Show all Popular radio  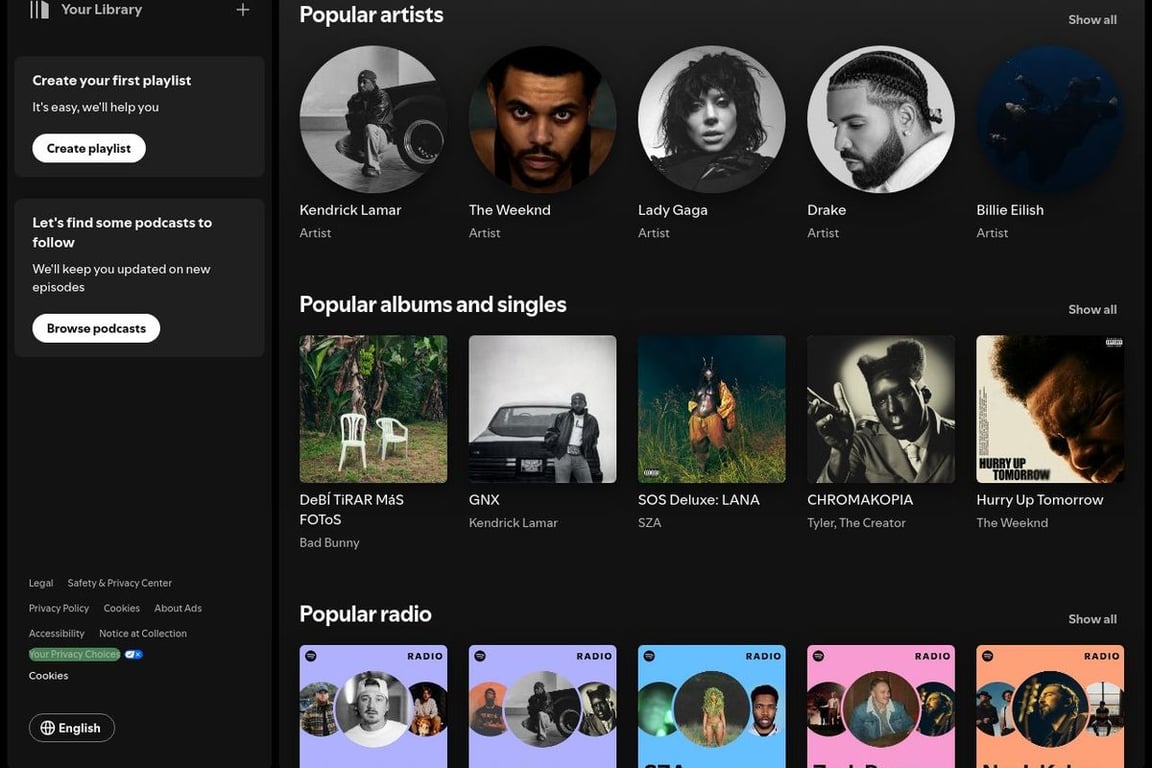(x=1092, y=618)
